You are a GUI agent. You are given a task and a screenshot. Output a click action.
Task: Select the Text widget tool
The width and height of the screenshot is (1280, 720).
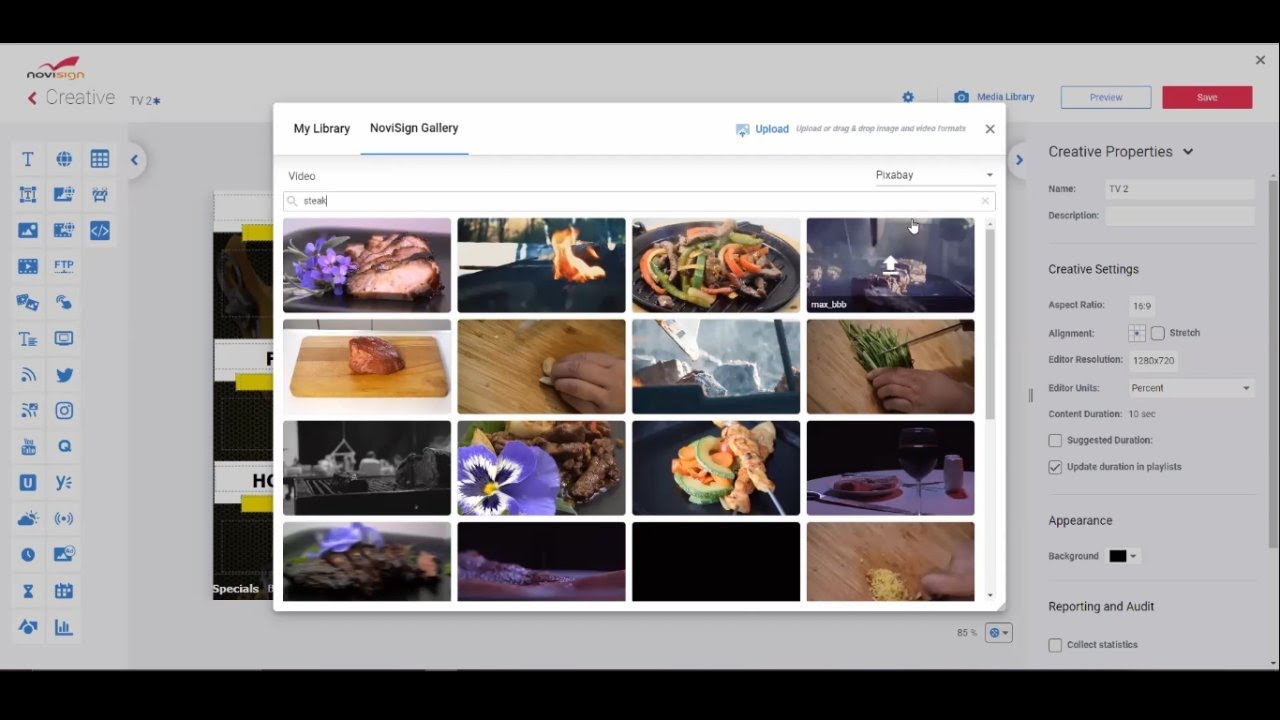(x=28, y=159)
